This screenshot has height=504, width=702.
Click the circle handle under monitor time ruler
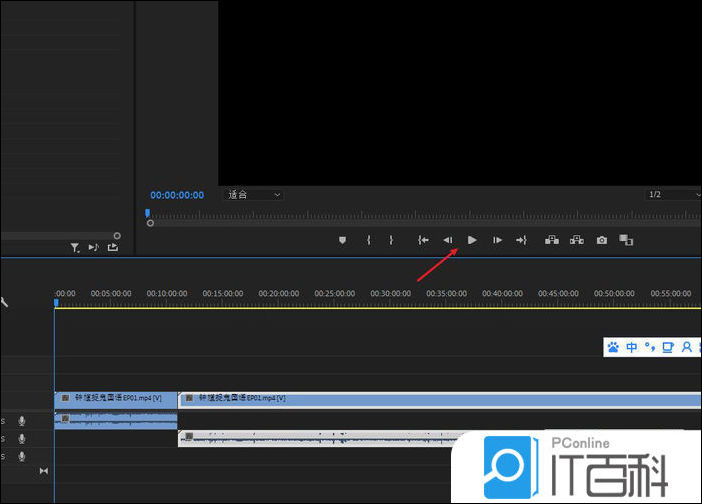click(x=150, y=223)
